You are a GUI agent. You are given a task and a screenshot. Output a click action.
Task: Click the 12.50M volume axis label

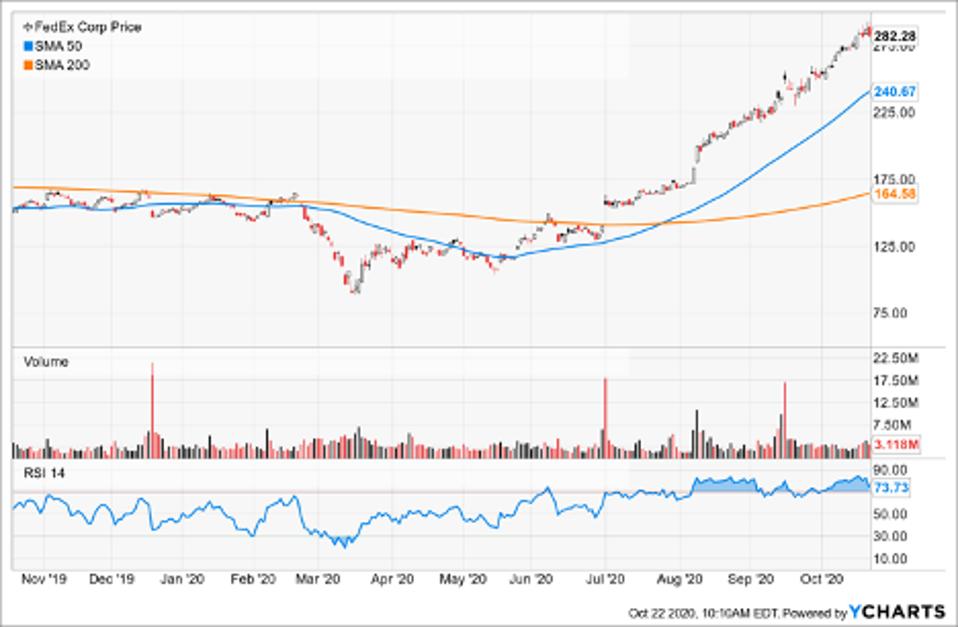pyautogui.click(x=896, y=403)
